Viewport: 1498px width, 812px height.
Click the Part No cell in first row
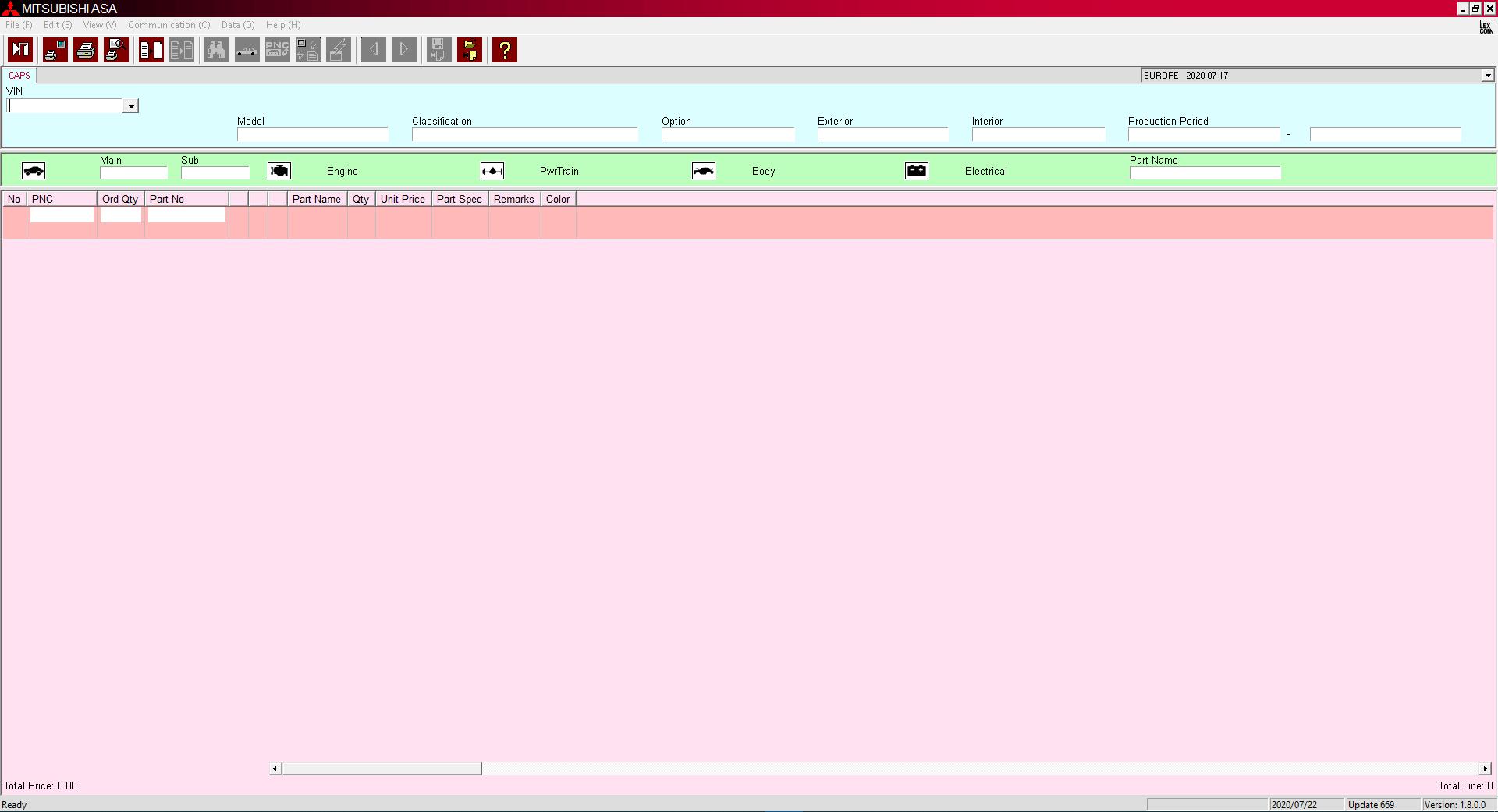click(x=186, y=215)
